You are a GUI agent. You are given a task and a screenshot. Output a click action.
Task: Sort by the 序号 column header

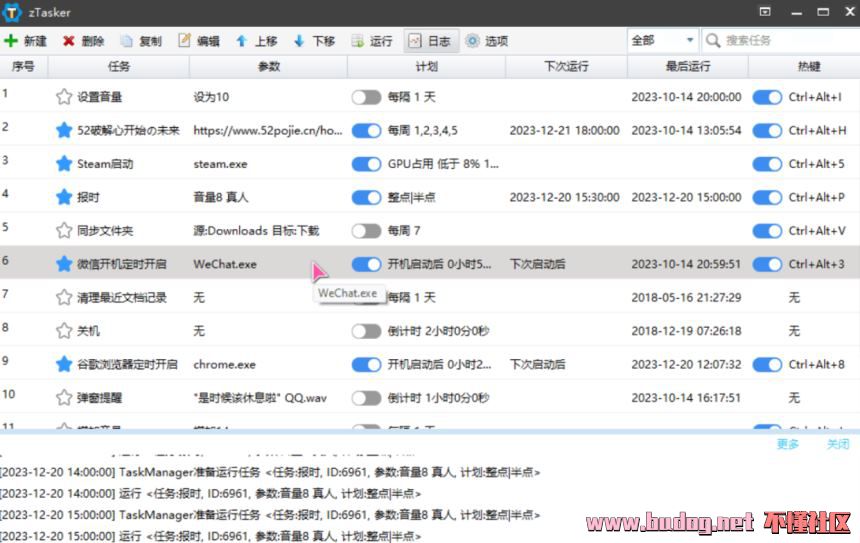click(24, 66)
